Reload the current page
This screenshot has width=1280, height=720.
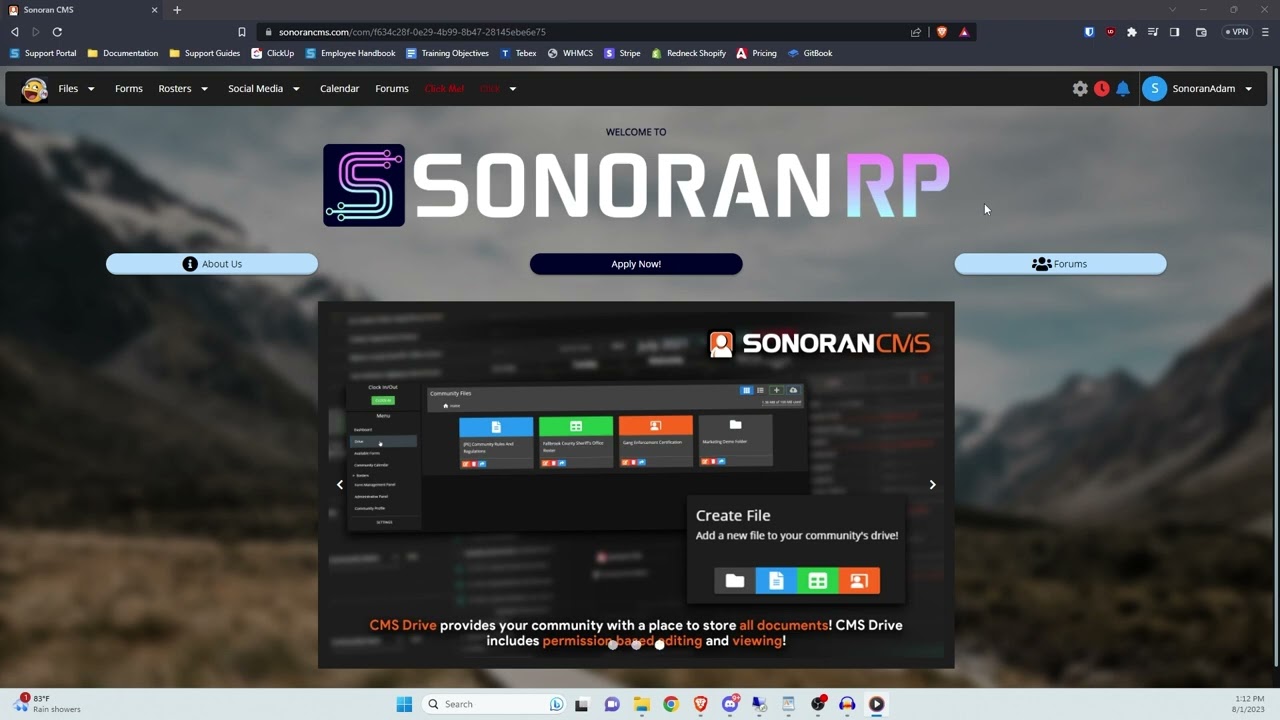57,32
